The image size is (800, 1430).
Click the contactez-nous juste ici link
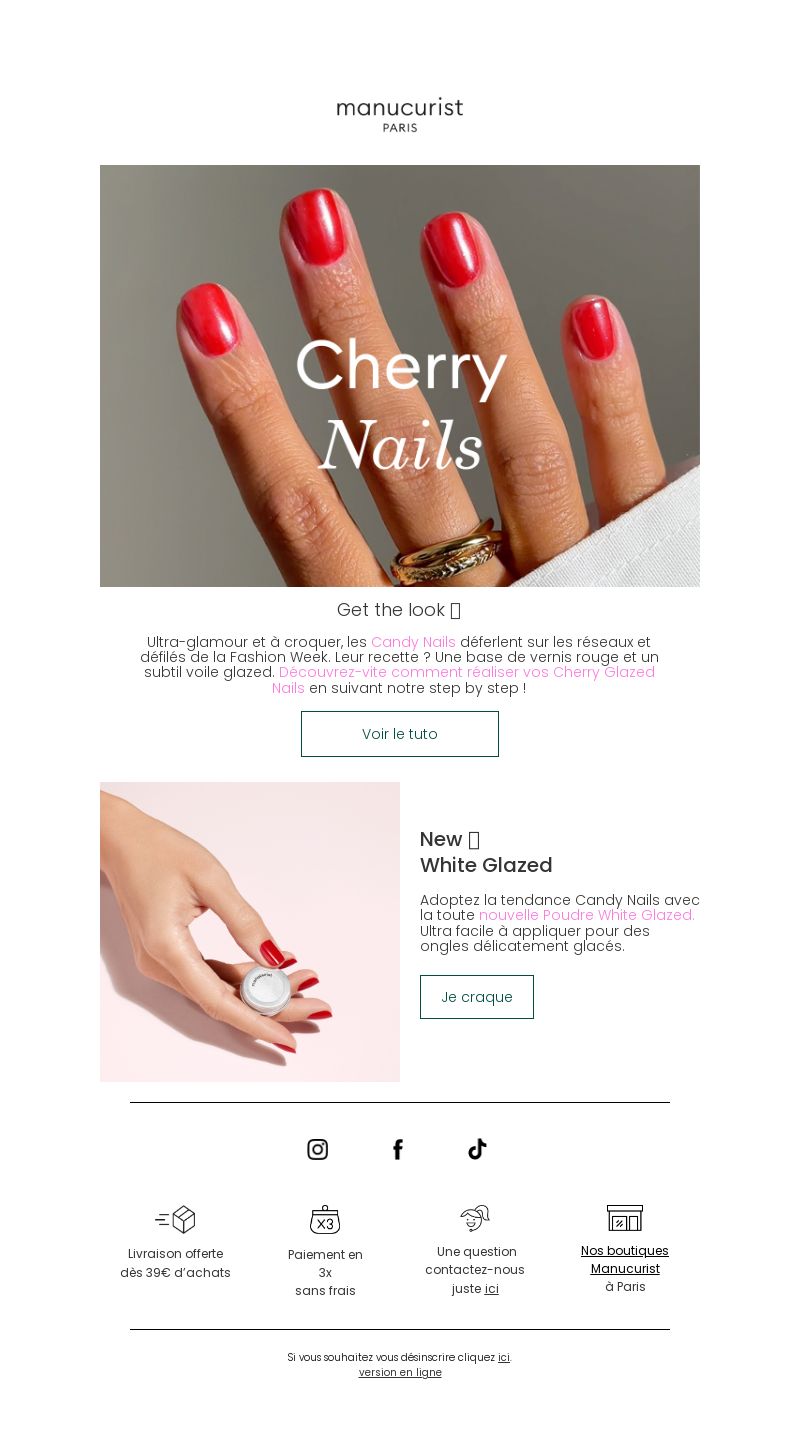pyautogui.click(x=492, y=1289)
